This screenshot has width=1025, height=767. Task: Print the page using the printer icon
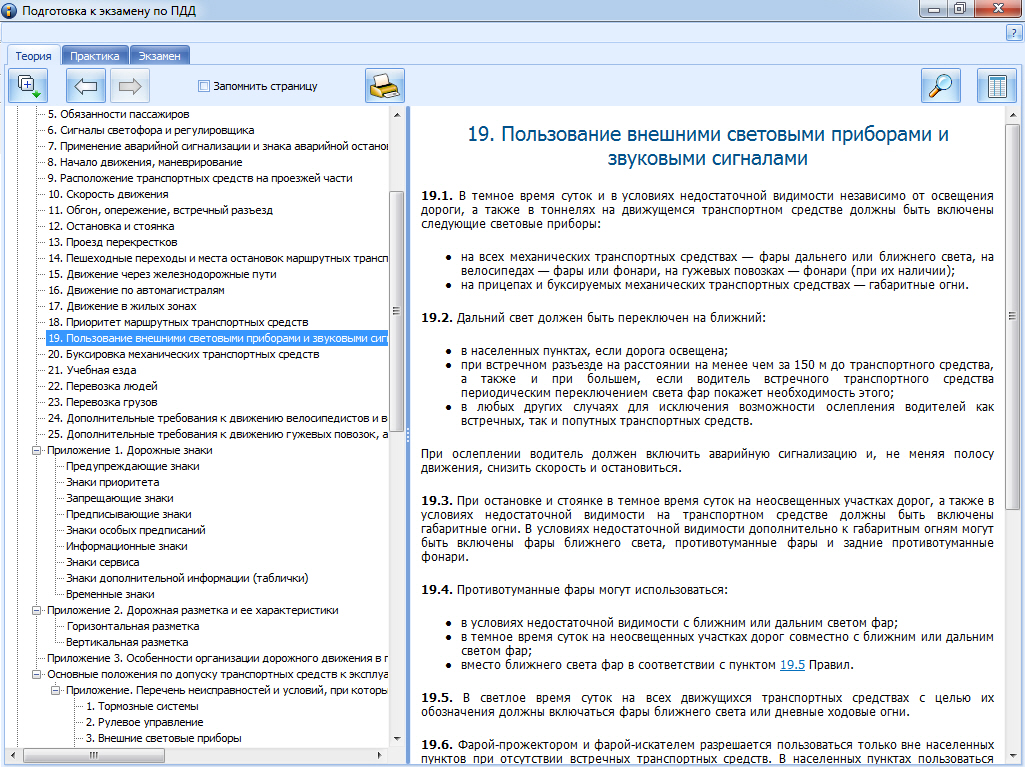384,86
